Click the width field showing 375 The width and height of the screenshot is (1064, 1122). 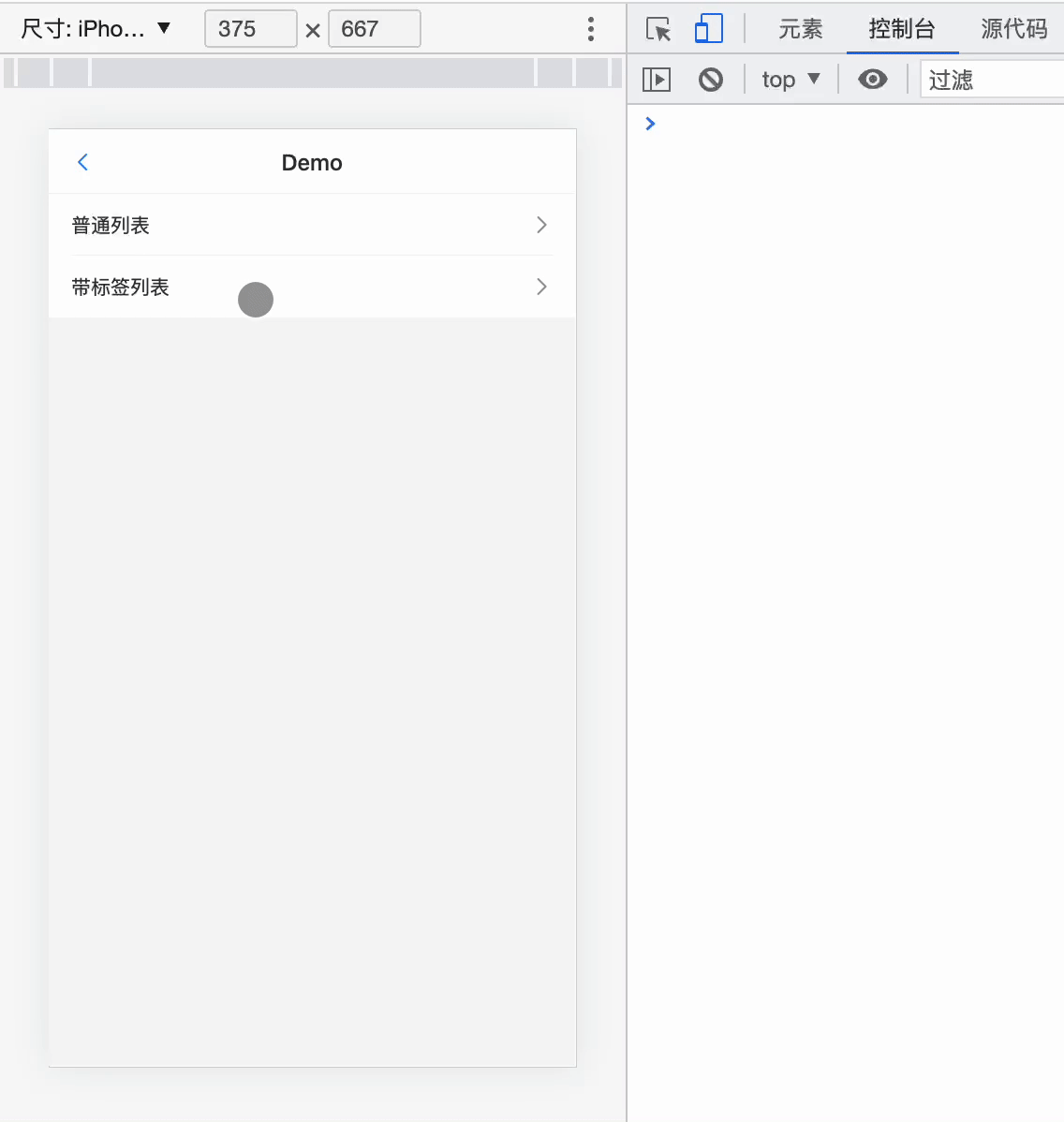coord(250,29)
